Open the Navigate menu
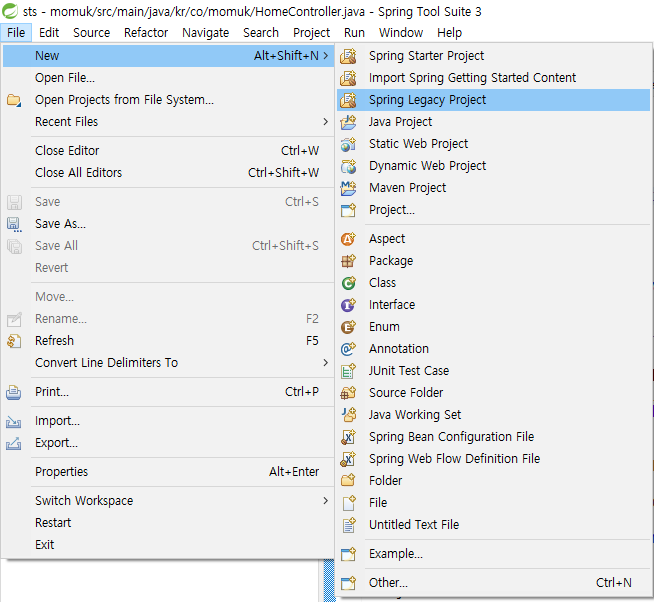The height and width of the screenshot is (602, 654). pyautogui.click(x=206, y=33)
